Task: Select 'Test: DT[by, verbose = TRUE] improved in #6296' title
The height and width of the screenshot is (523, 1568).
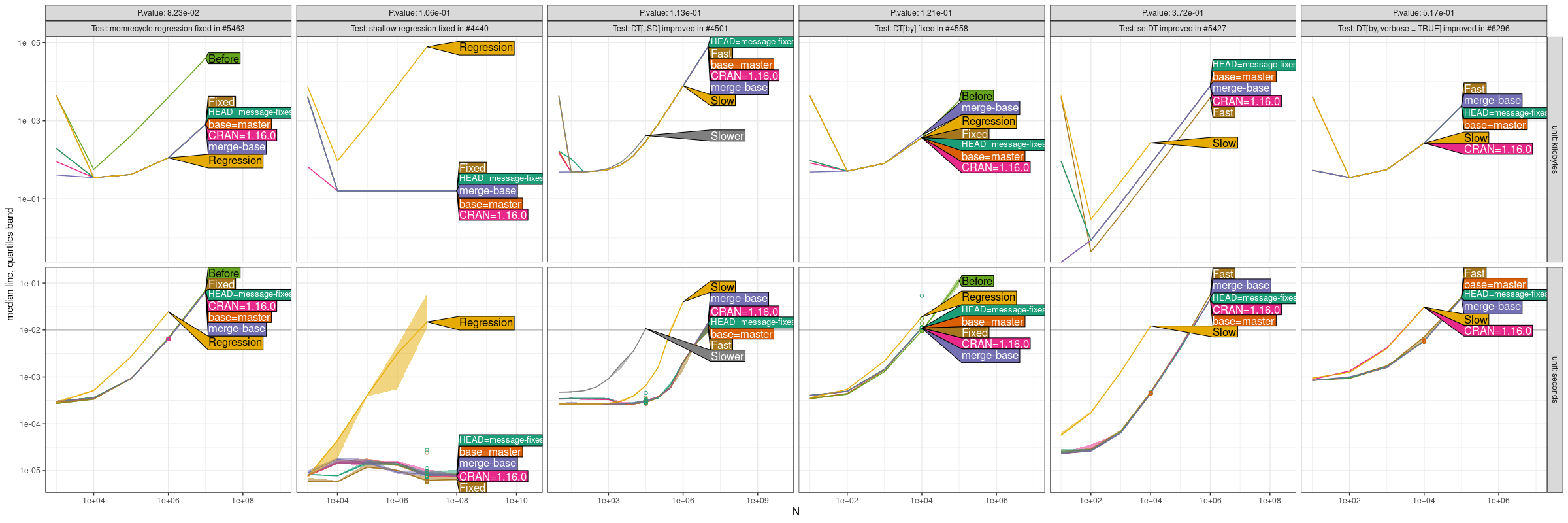Action: (x=1424, y=29)
